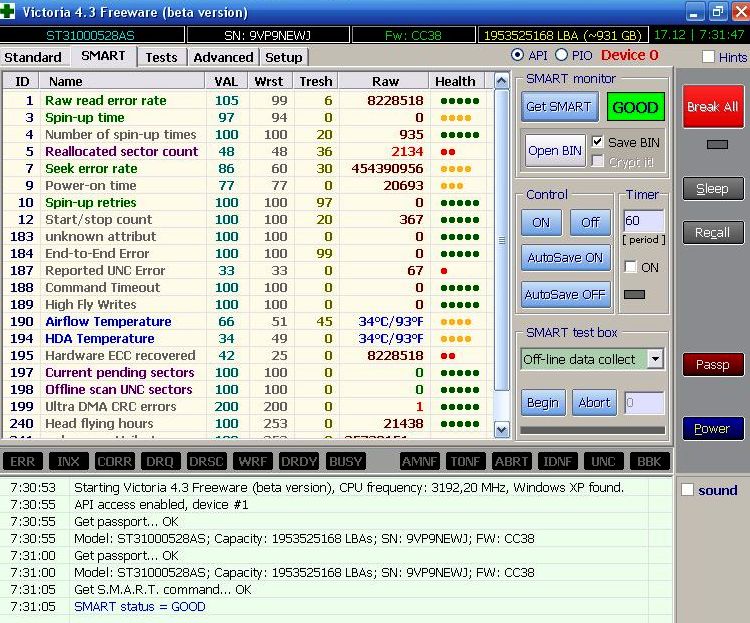The height and width of the screenshot is (623, 750).
Task: Click the ABRT error indicator
Action: pos(511,461)
